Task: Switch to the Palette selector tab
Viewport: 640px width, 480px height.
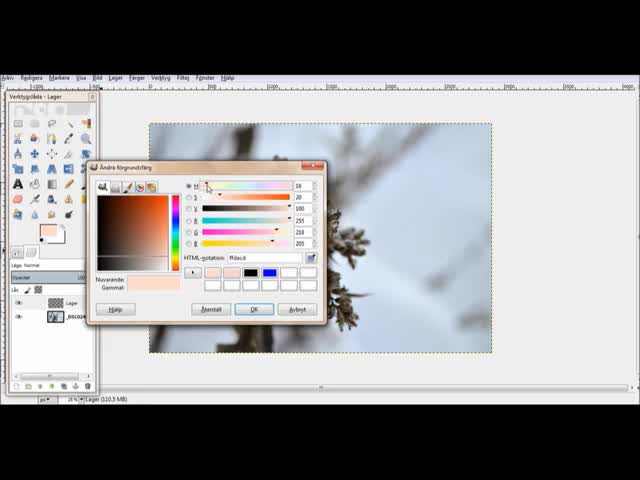Action: click(151, 187)
